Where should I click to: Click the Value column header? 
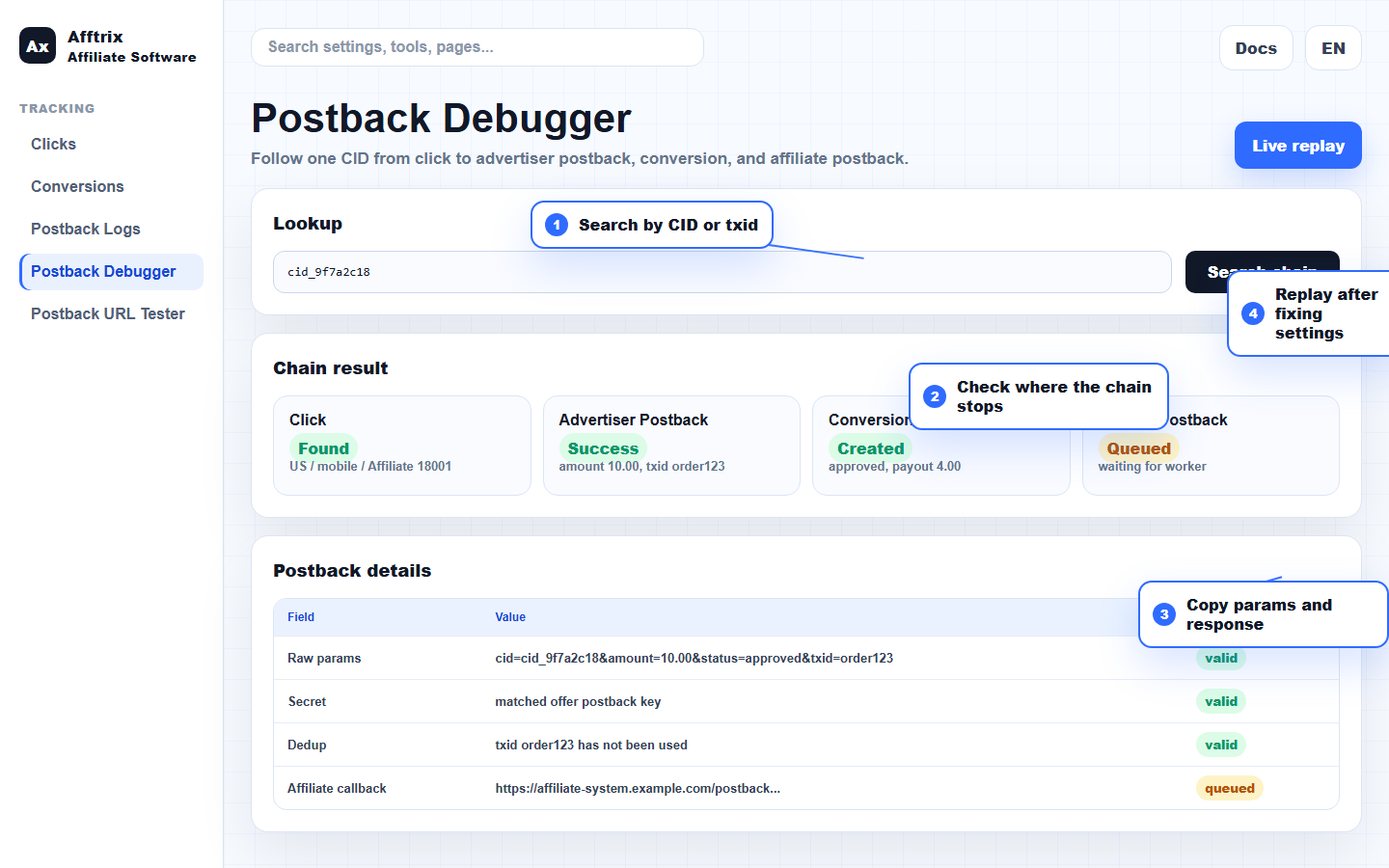(x=510, y=617)
